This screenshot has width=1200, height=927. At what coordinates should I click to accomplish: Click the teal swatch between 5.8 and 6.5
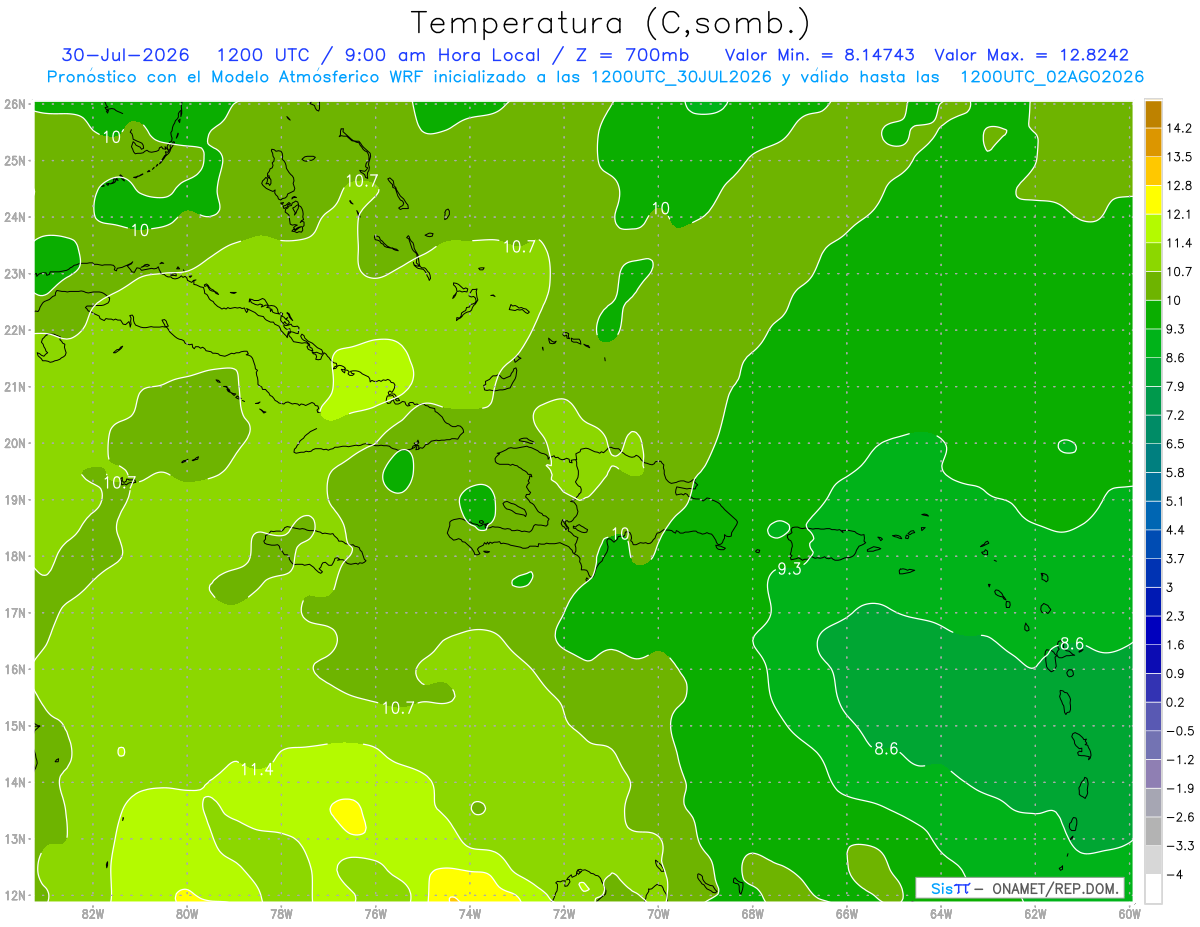click(1153, 458)
